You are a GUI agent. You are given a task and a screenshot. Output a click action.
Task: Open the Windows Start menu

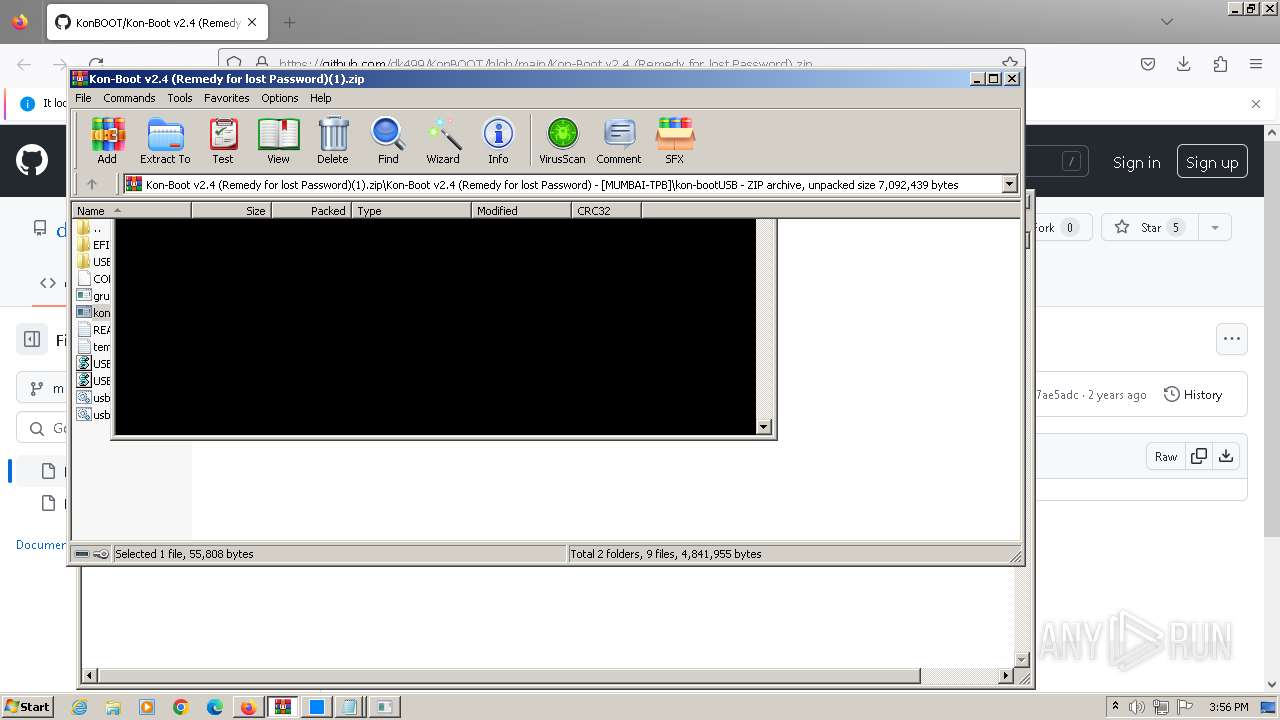point(27,707)
